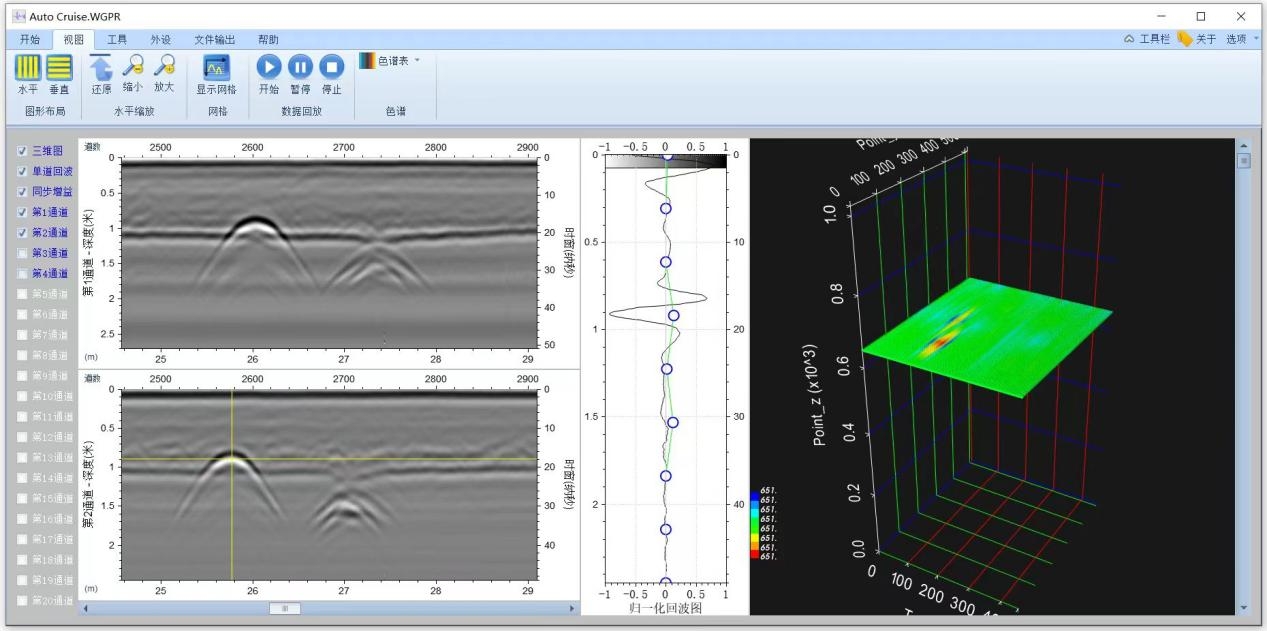This screenshot has height=631, width=1267.
Task: Click the 缩小 zoom out magnifier
Action: pyautogui.click(x=132, y=68)
